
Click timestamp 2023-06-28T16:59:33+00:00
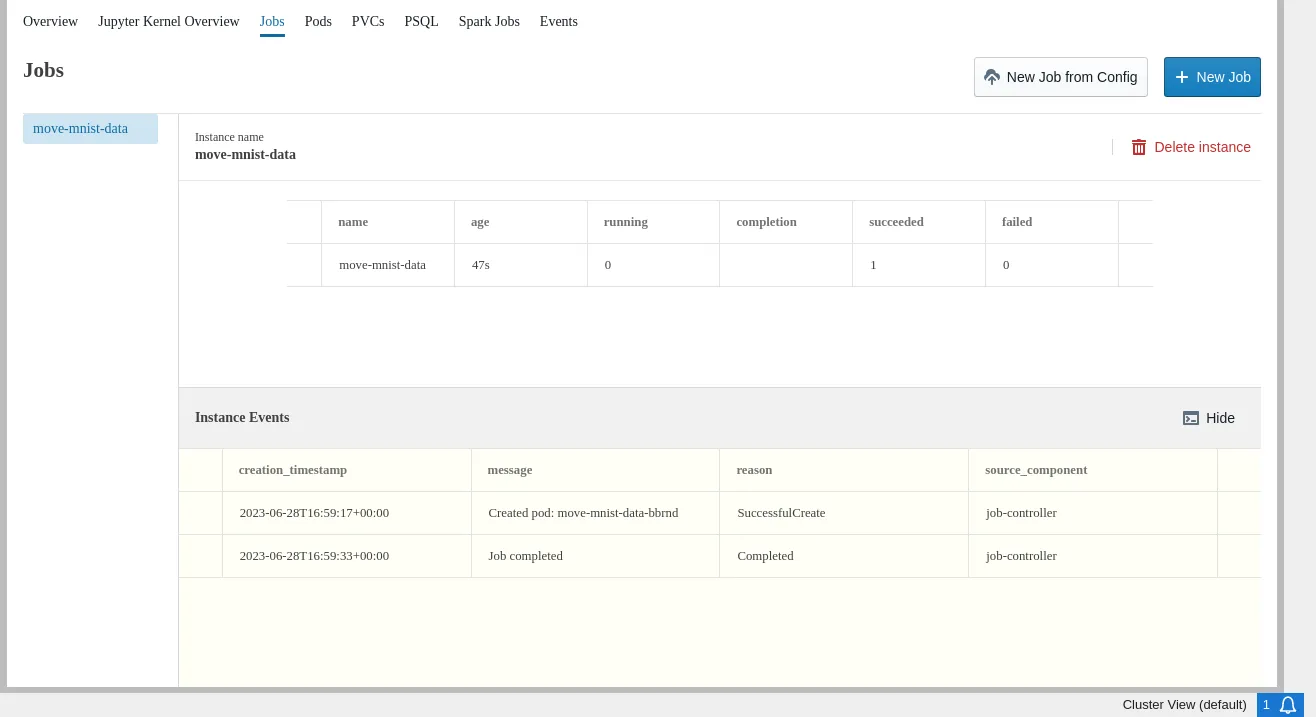(314, 556)
